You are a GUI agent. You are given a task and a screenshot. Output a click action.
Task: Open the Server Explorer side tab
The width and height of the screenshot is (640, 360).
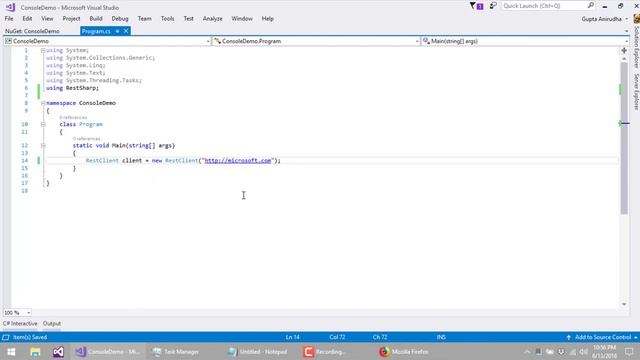coord(636,92)
